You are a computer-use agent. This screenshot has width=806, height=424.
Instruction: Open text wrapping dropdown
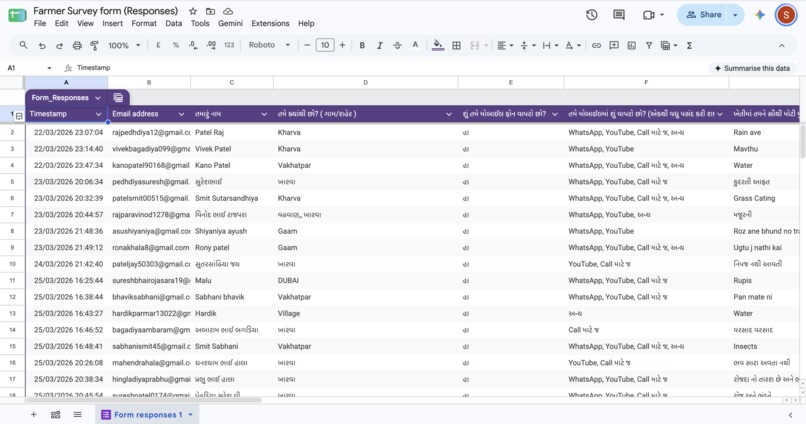click(x=551, y=45)
